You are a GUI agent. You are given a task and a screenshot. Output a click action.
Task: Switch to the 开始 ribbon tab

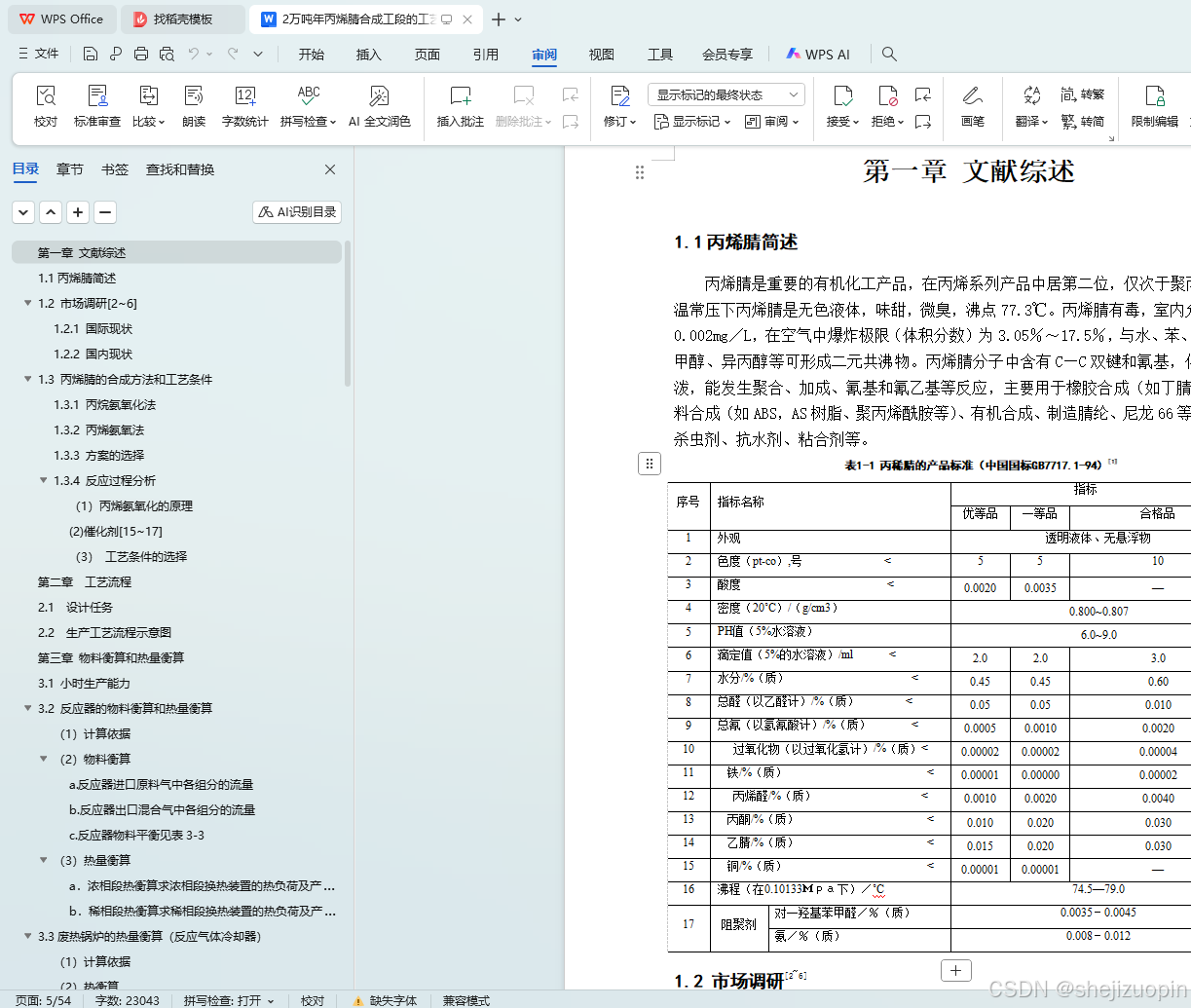[312, 55]
